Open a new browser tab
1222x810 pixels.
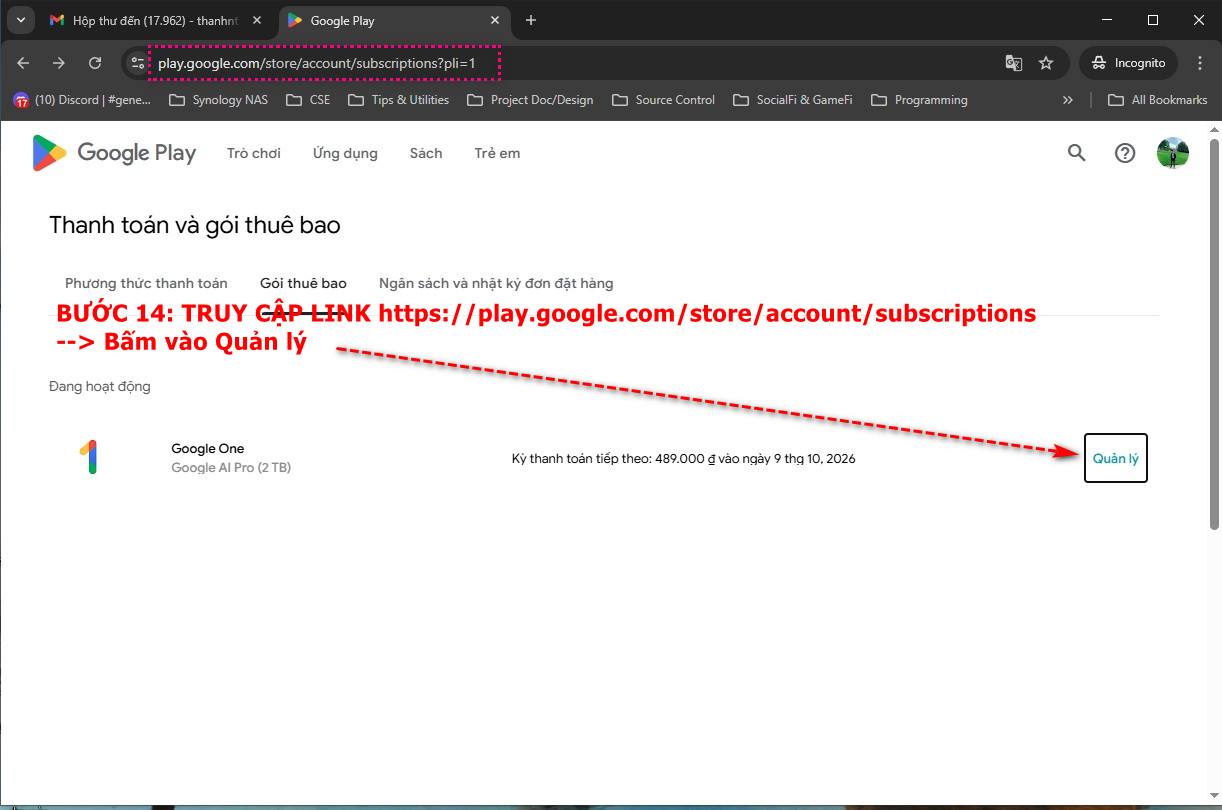click(x=531, y=20)
